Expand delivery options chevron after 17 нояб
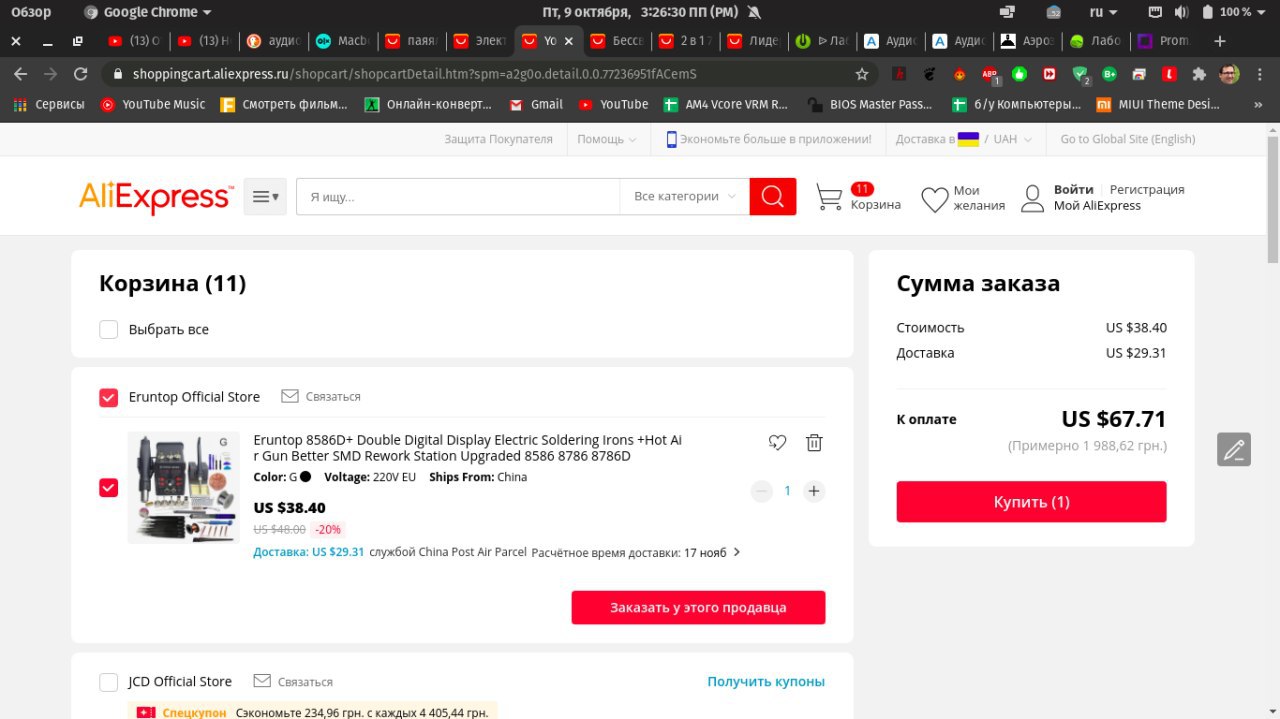1280x719 pixels. tap(737, 552)
